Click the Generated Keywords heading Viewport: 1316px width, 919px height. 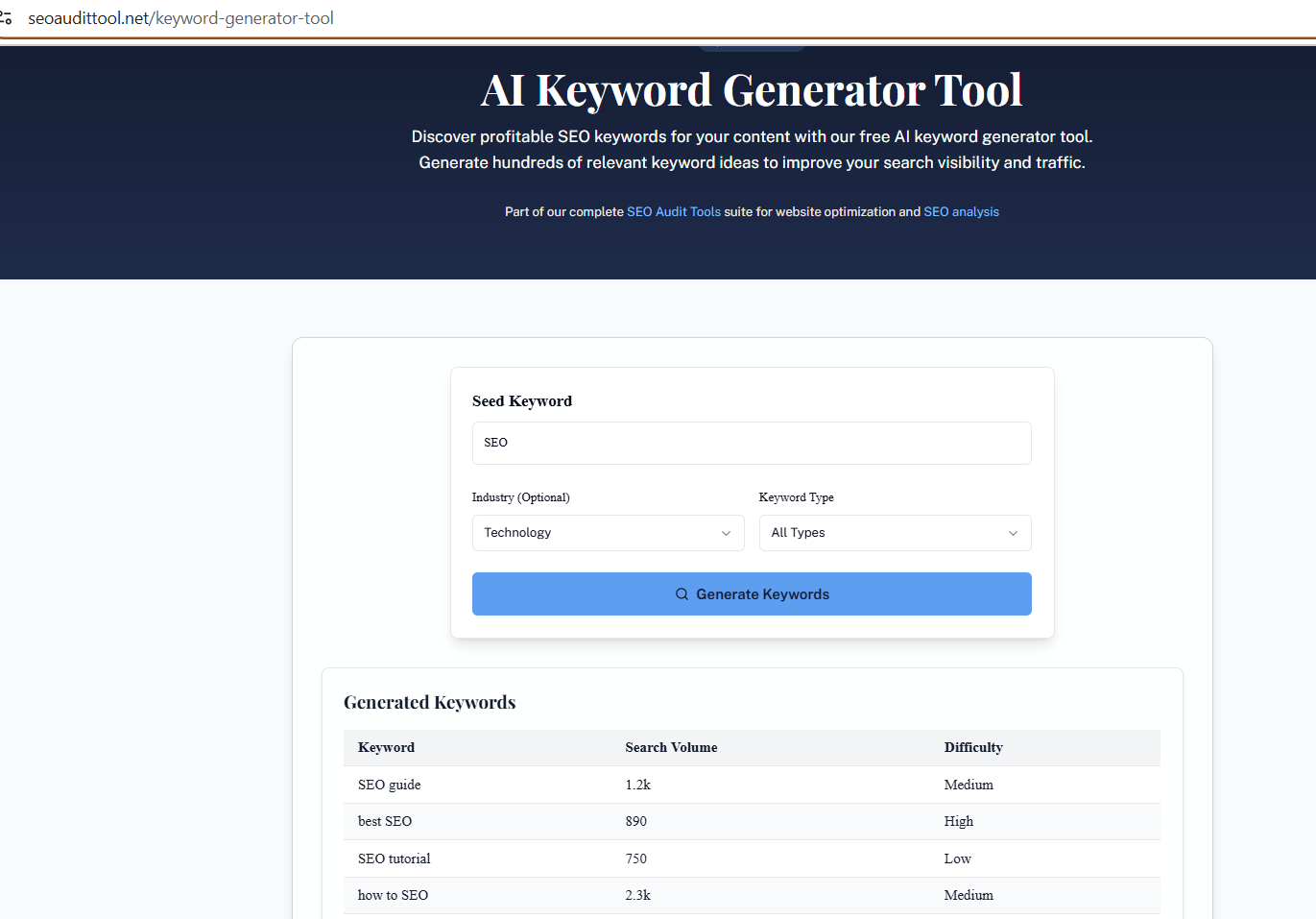pyautogui.click(x=429, y=702)
